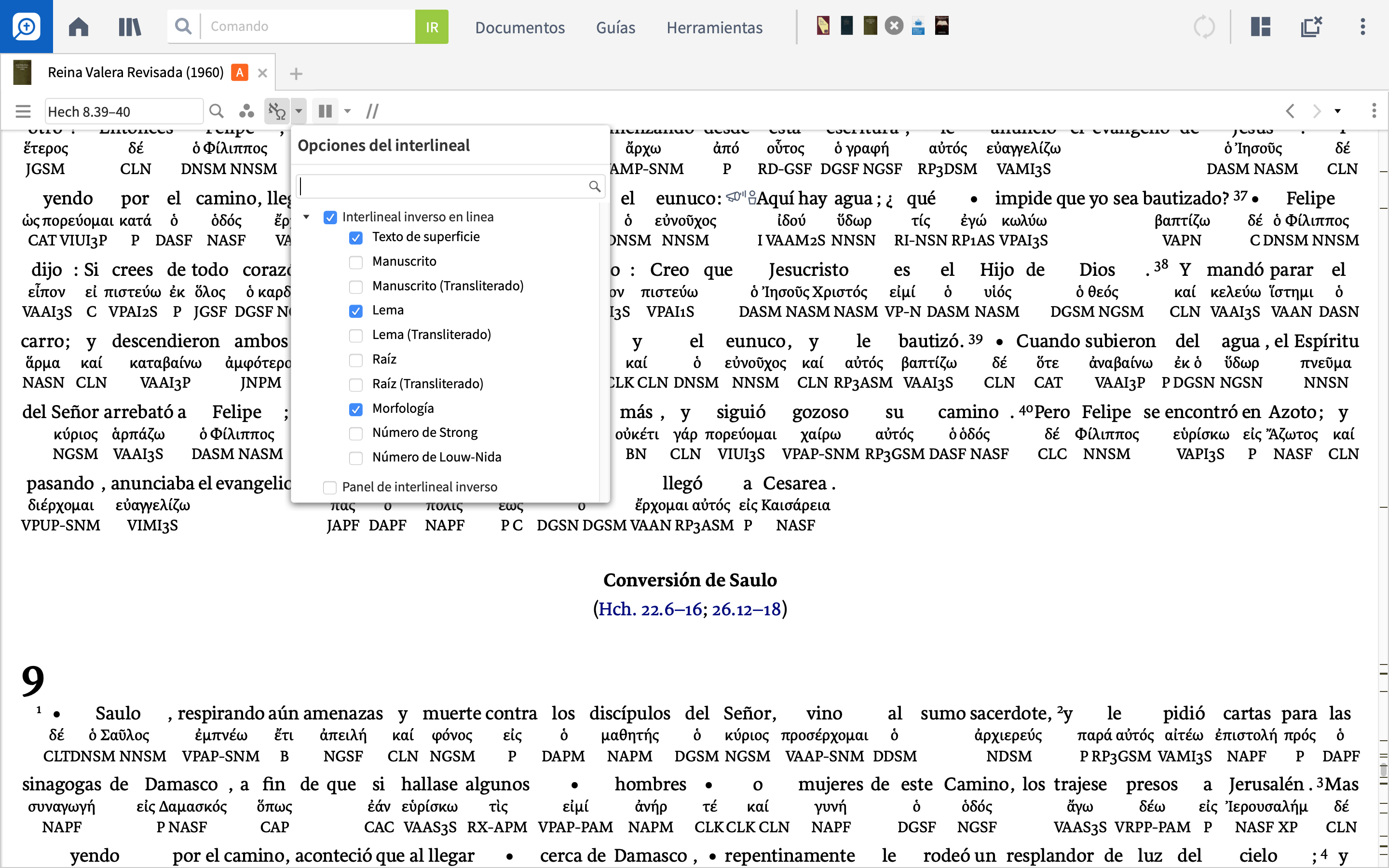Enable Lema (Transliterado) checkbox

point(356,335)
